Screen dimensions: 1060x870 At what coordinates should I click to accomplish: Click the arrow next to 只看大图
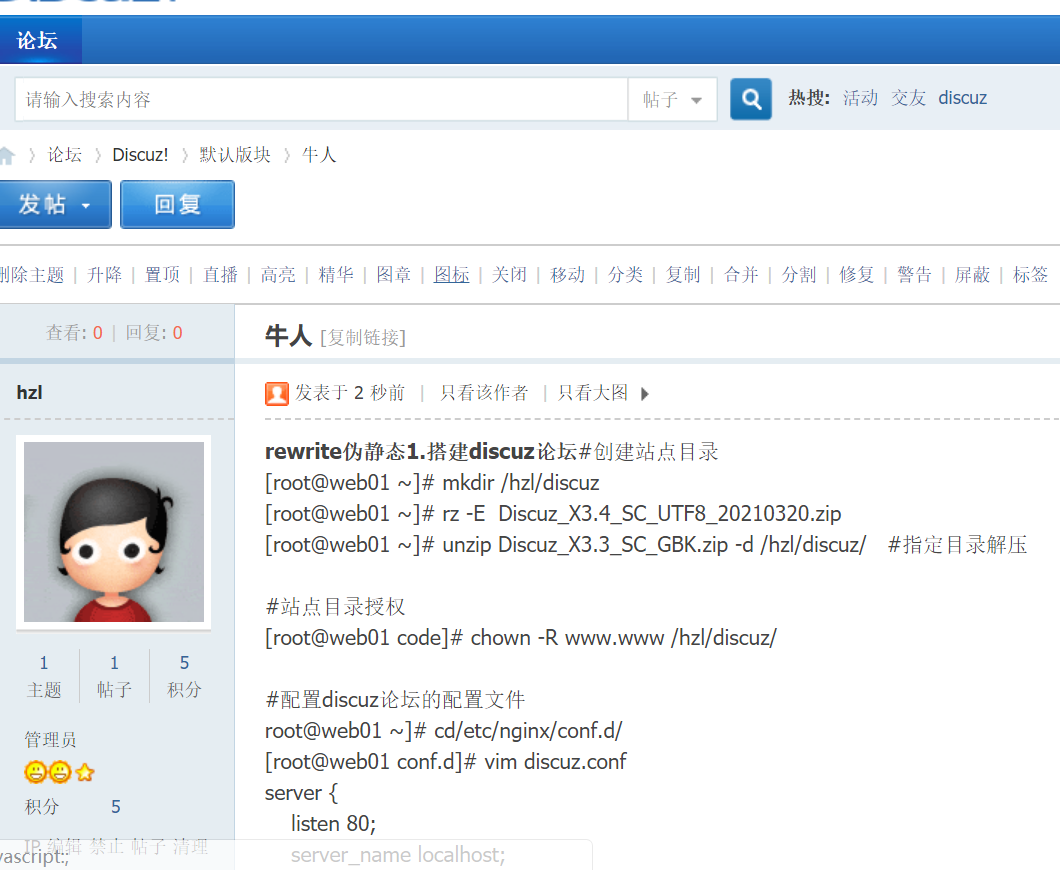click(x=645, y=393)
